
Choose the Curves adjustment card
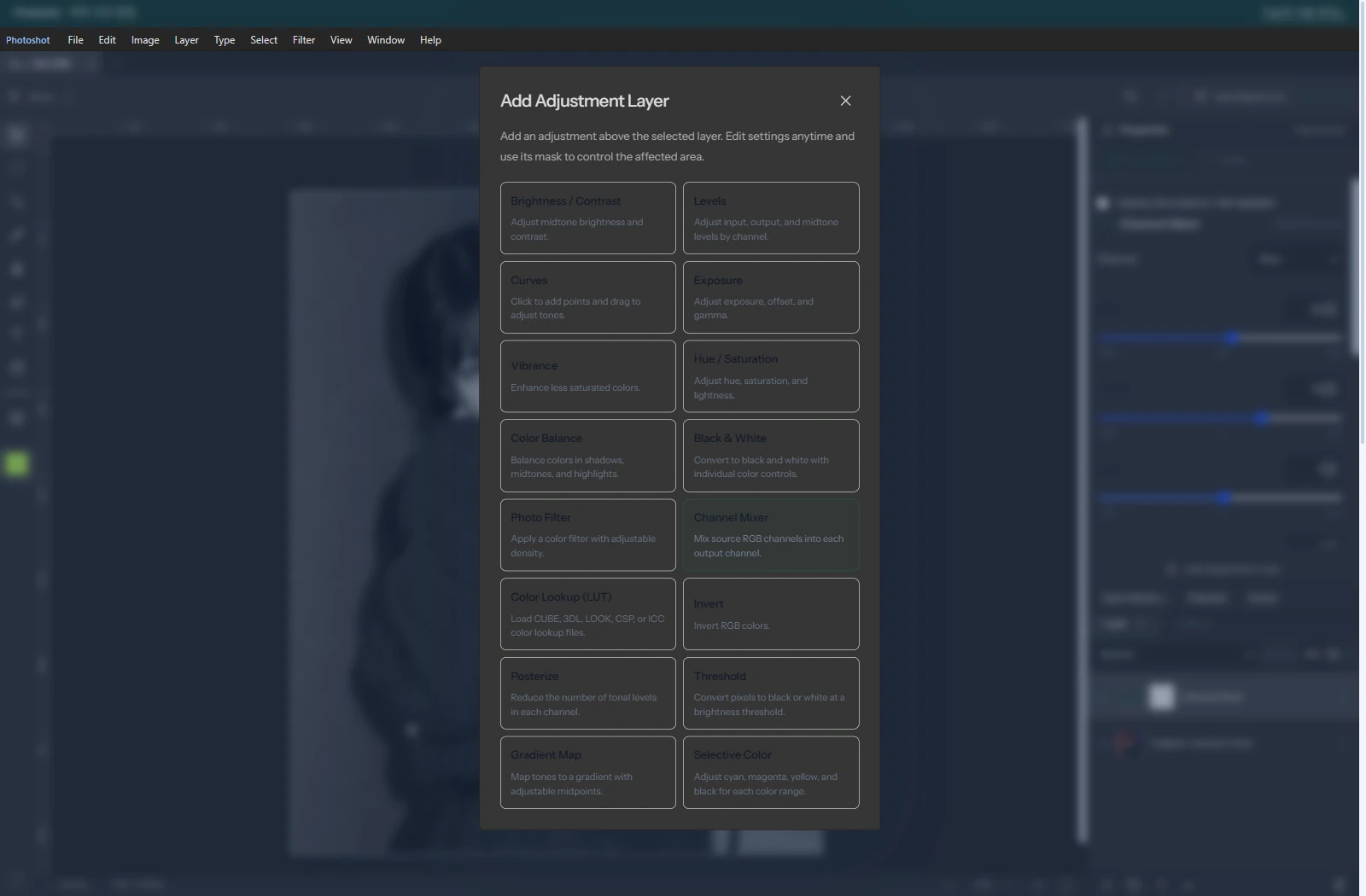pos(587,297)
